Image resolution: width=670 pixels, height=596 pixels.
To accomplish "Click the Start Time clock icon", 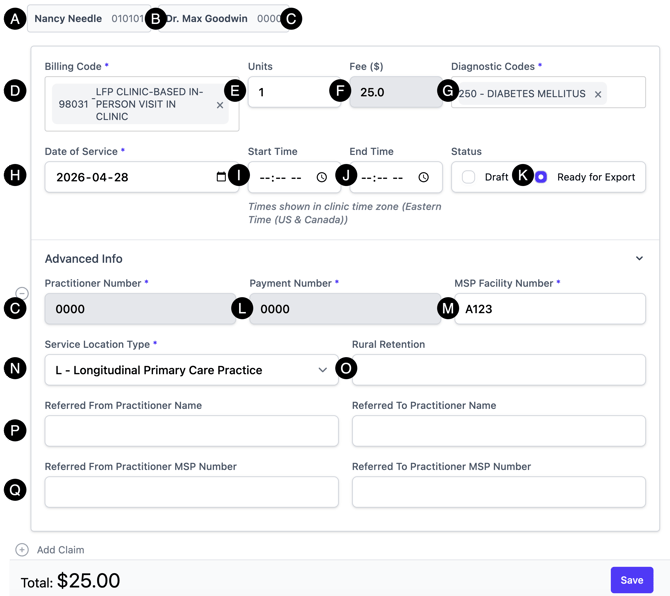I will click(321, 177).
